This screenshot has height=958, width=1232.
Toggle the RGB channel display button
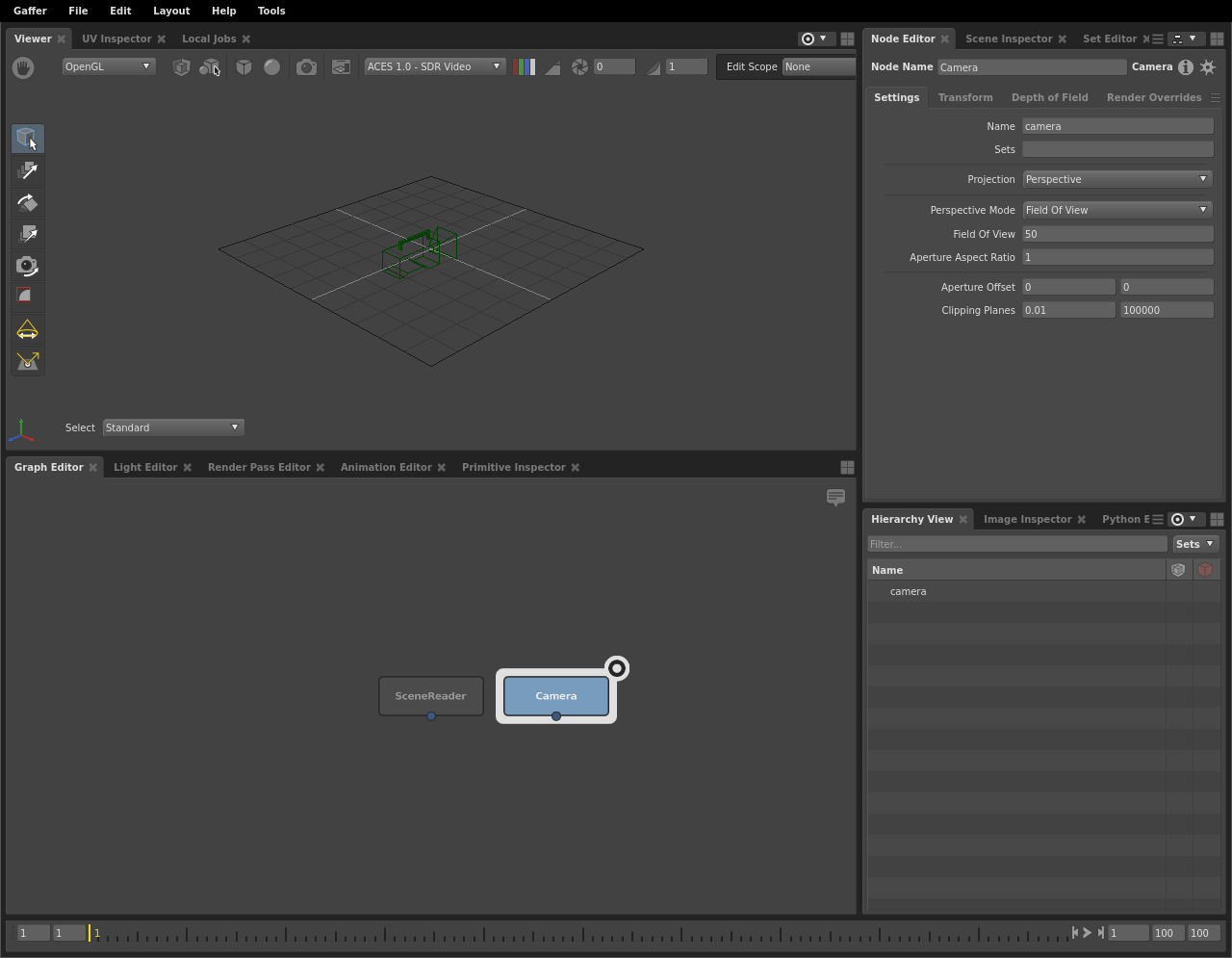(x=525, y=67)
